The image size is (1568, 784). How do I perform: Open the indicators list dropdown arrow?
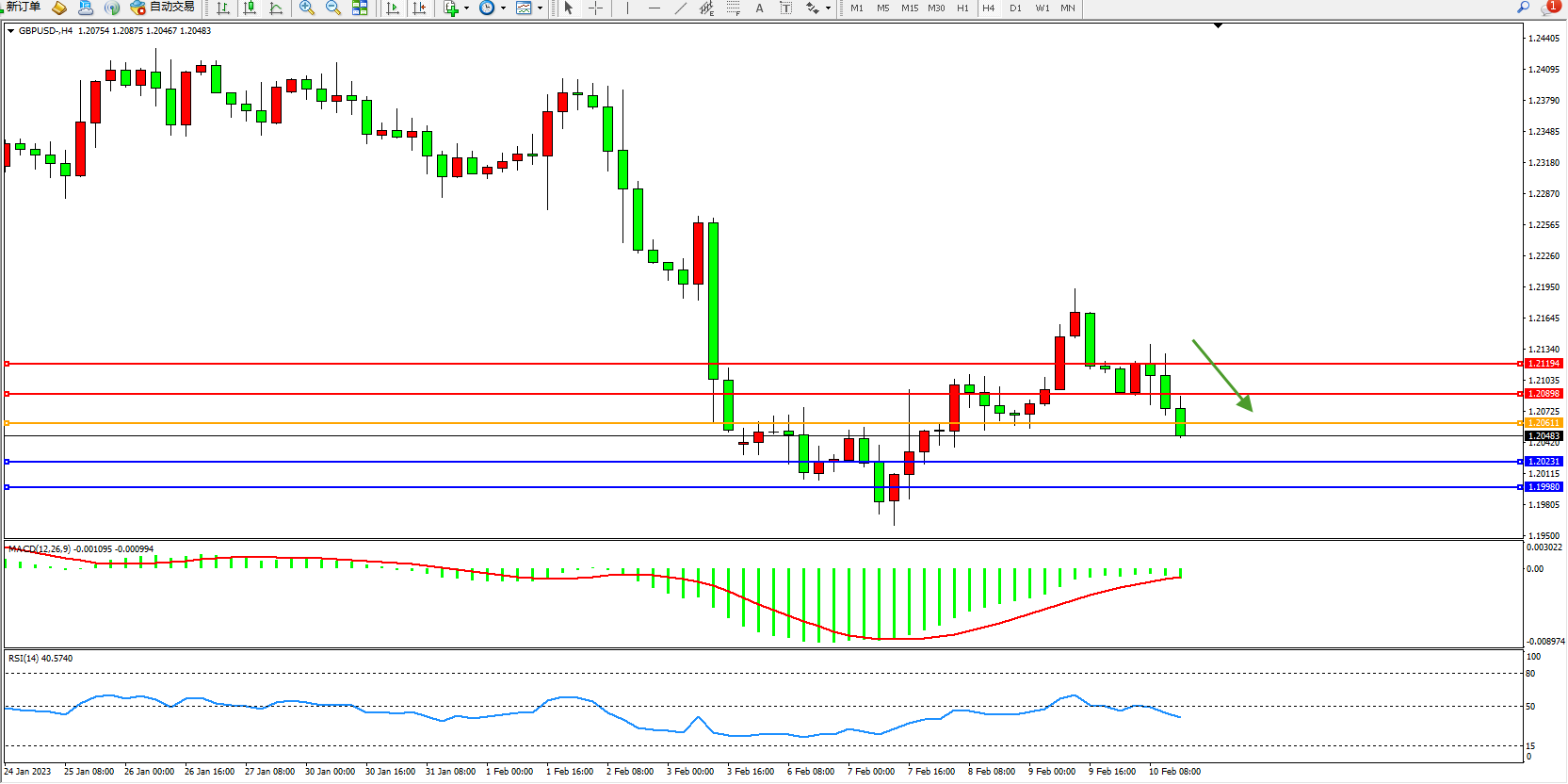(466, 8)
